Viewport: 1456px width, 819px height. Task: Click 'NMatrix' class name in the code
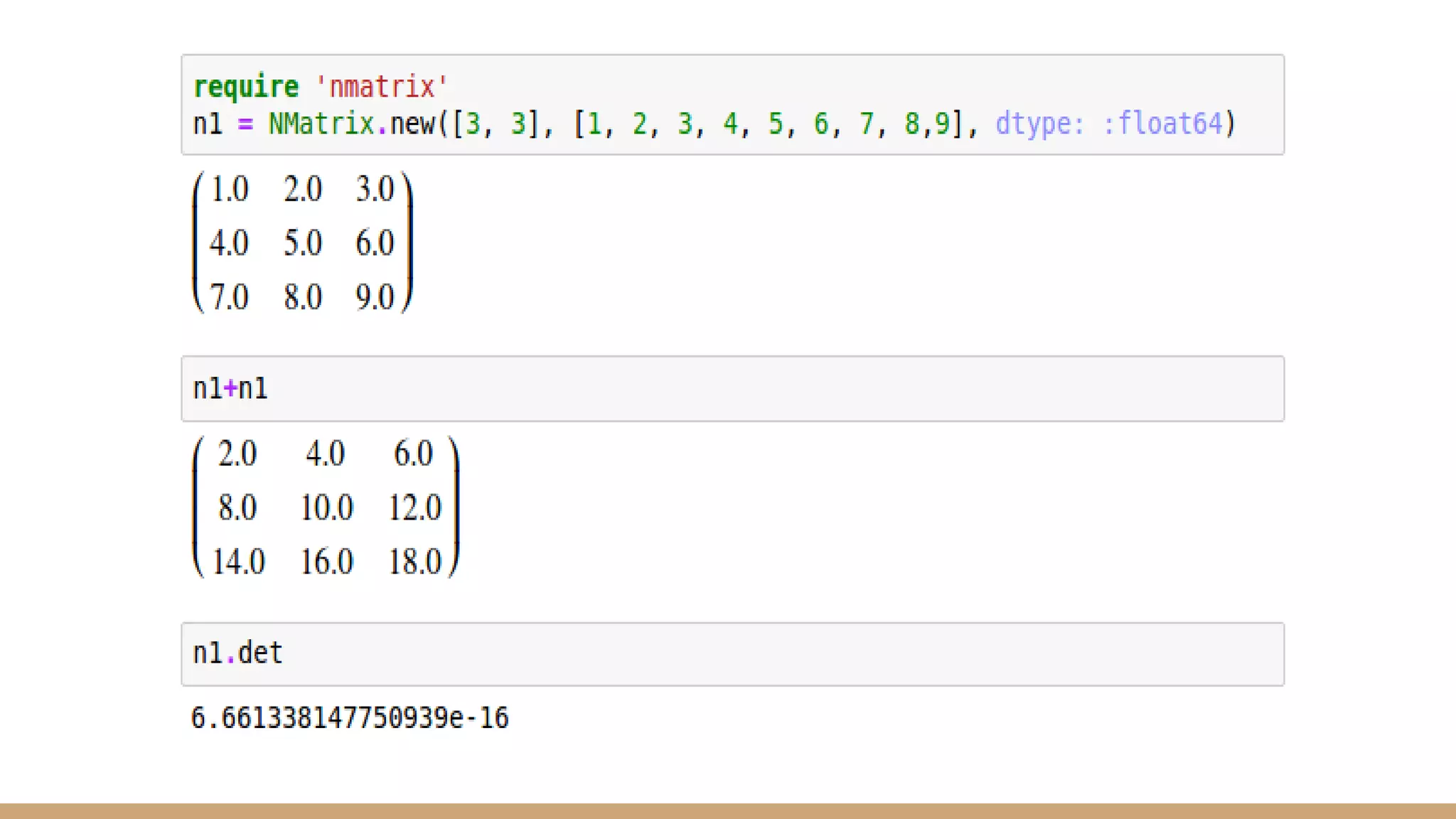pos(321,124)
